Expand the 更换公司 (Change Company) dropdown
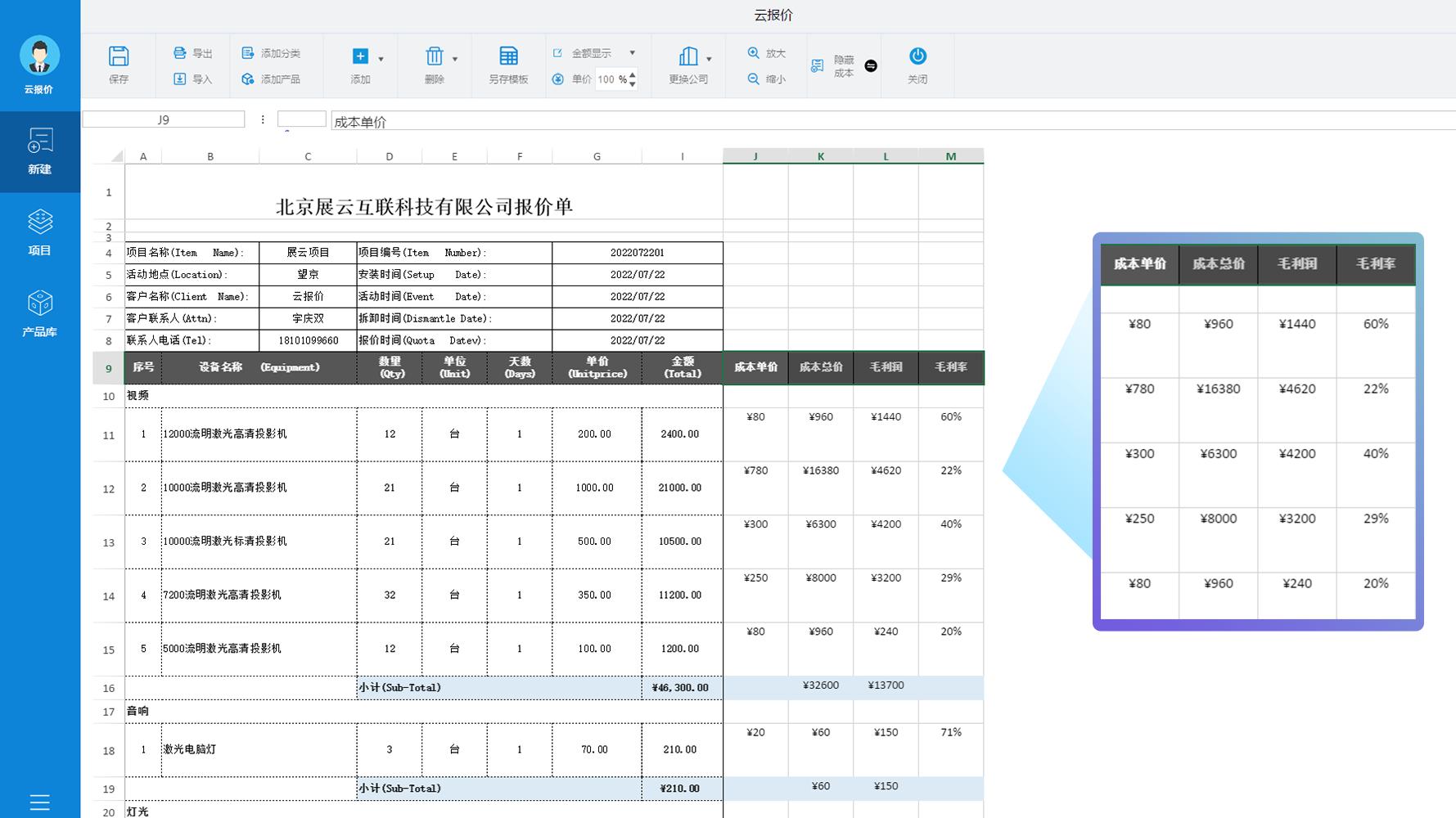This screenshot has width=1456, height=818. [x=709, y=57]
